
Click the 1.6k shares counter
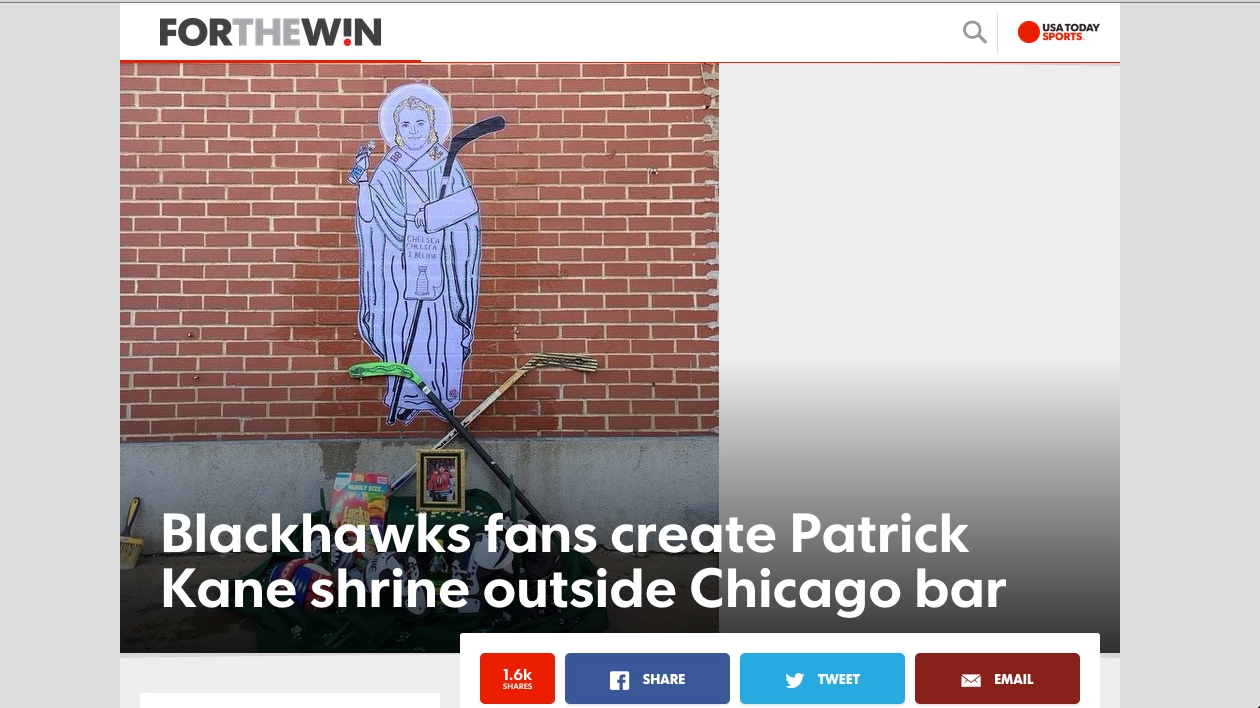[x=517, y=679]
